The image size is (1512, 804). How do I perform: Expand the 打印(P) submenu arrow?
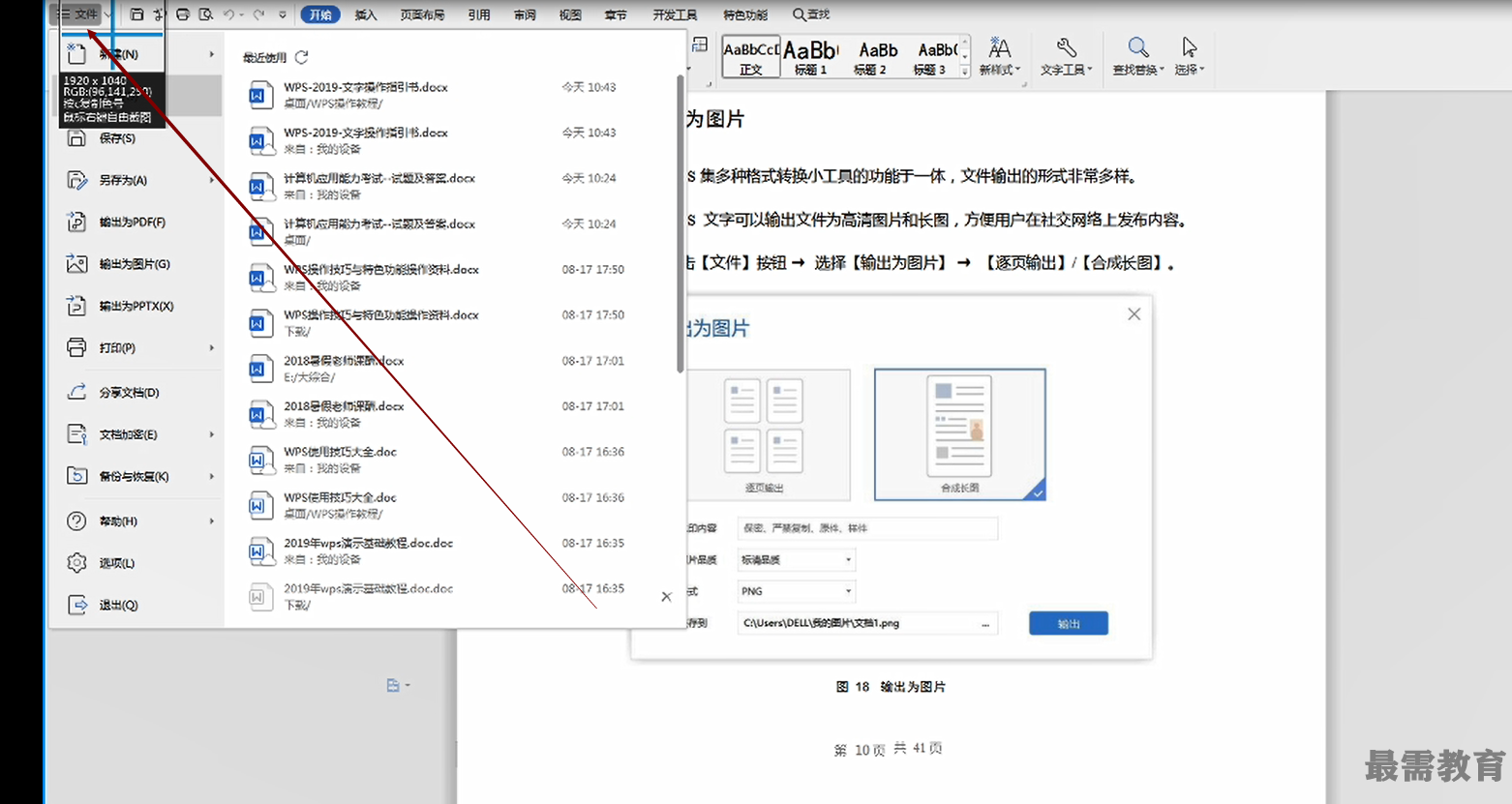click(x=211, y=347)
